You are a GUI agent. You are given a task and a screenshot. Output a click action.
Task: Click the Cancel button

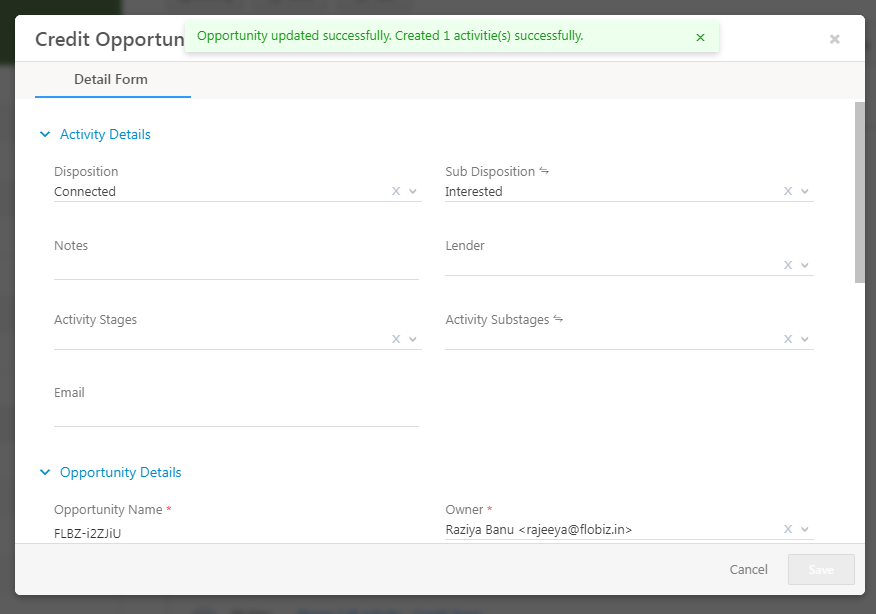[x=748, y=569]
